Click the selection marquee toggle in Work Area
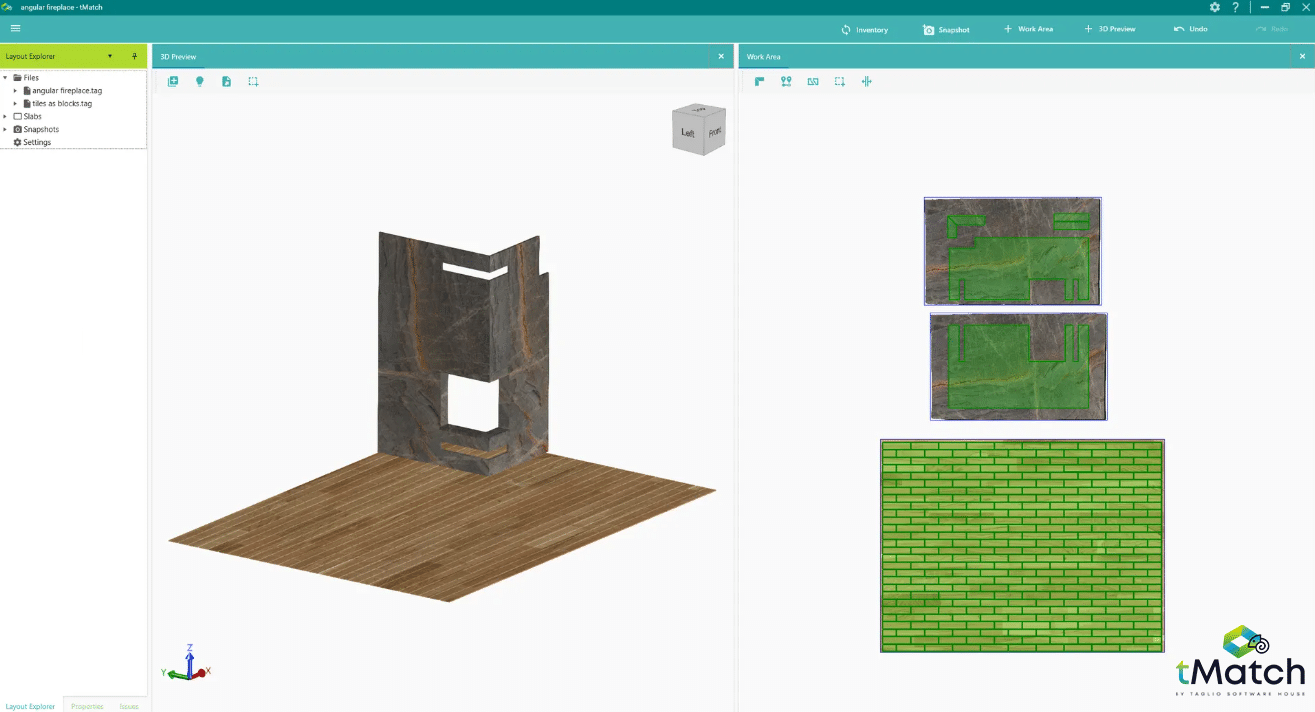 pos(839,81)
